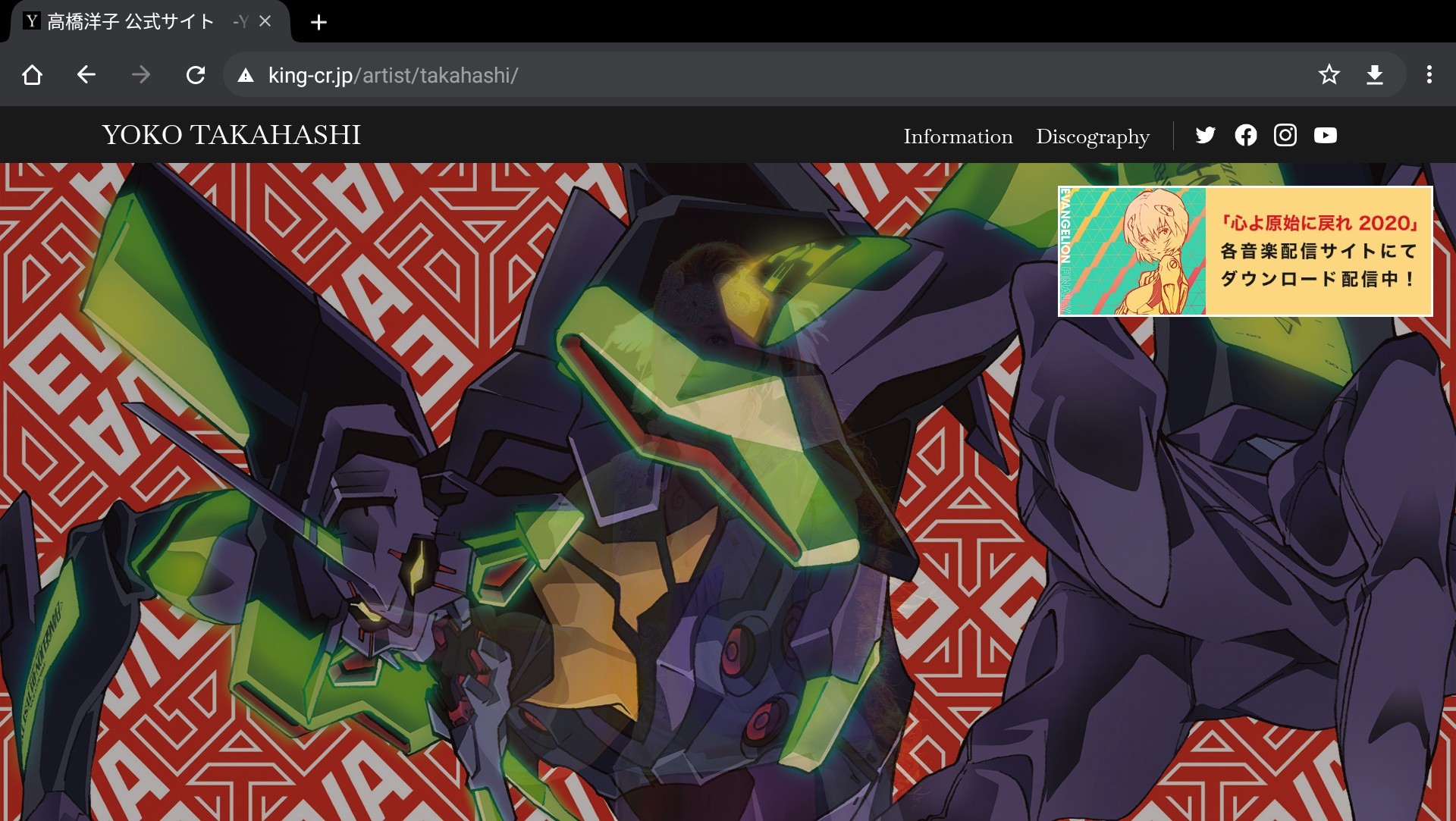Reload the current page

click(196, 75)
